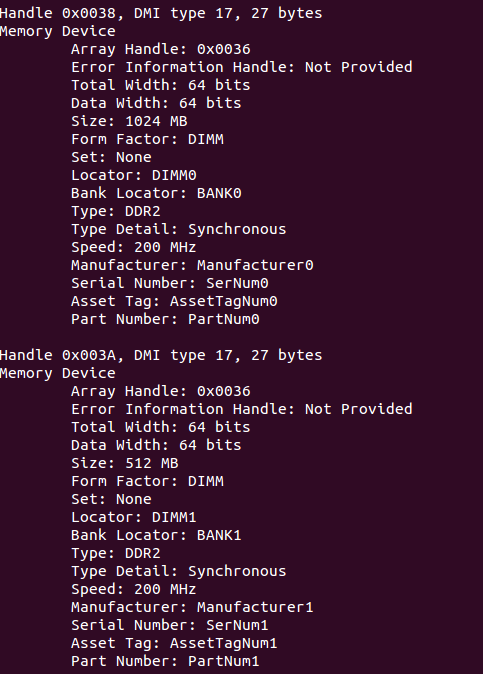Click 'Manufacturer: Manufacturer1' text
This screenshot has height=674, width=483.
193,607
